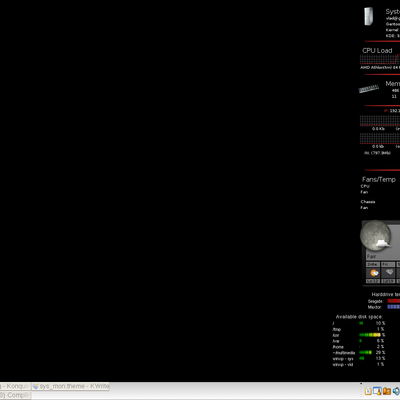This screenshot has height=400, width=400.
Task: Click the root 10 % disk bar
Action: tap(361, 323)
